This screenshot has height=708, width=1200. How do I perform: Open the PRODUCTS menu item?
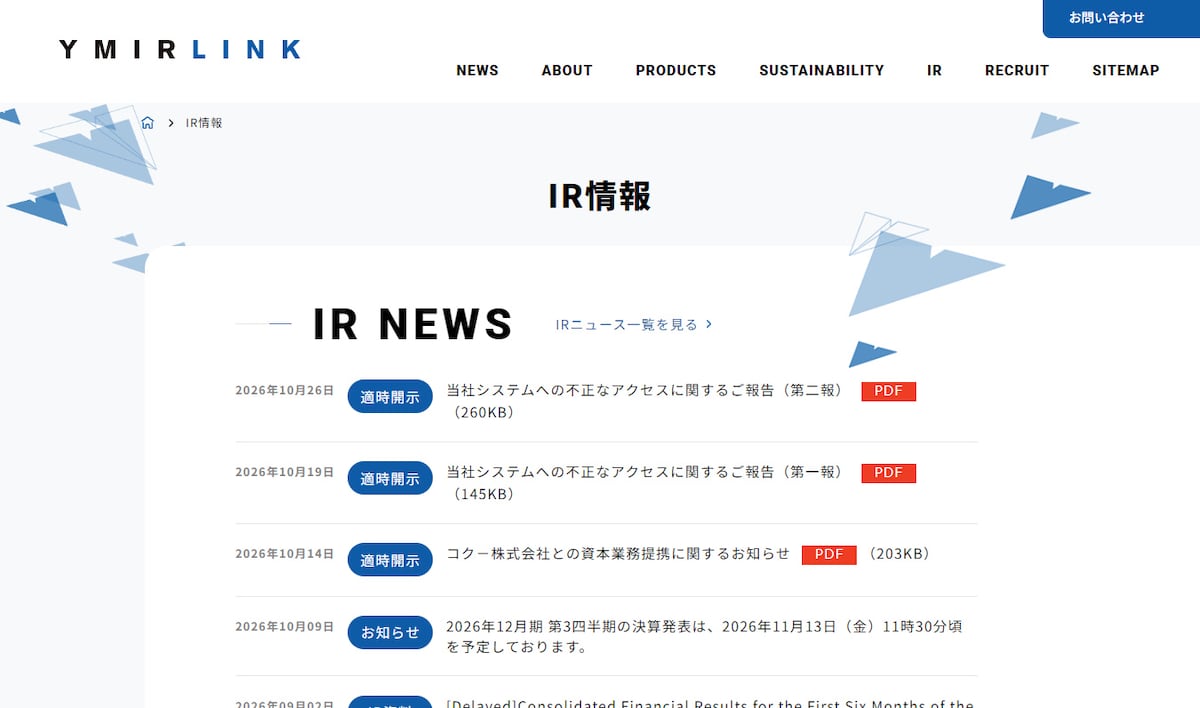(676, 71)
